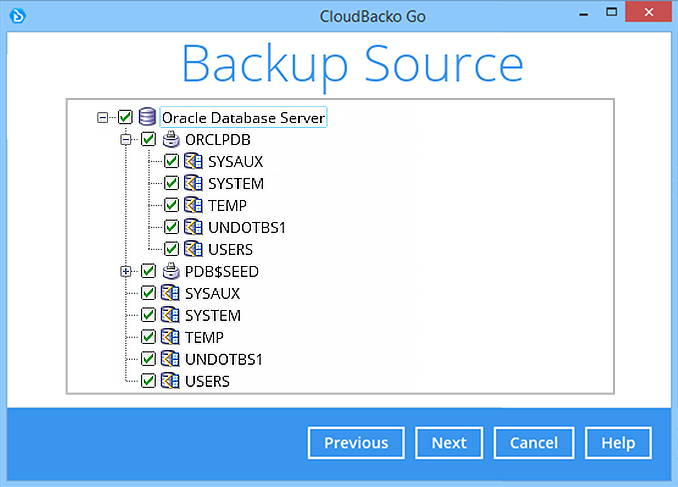Cancel the backup set wizard
The height and width of the screenshot is (487, 678).
(x=534, y=443)
